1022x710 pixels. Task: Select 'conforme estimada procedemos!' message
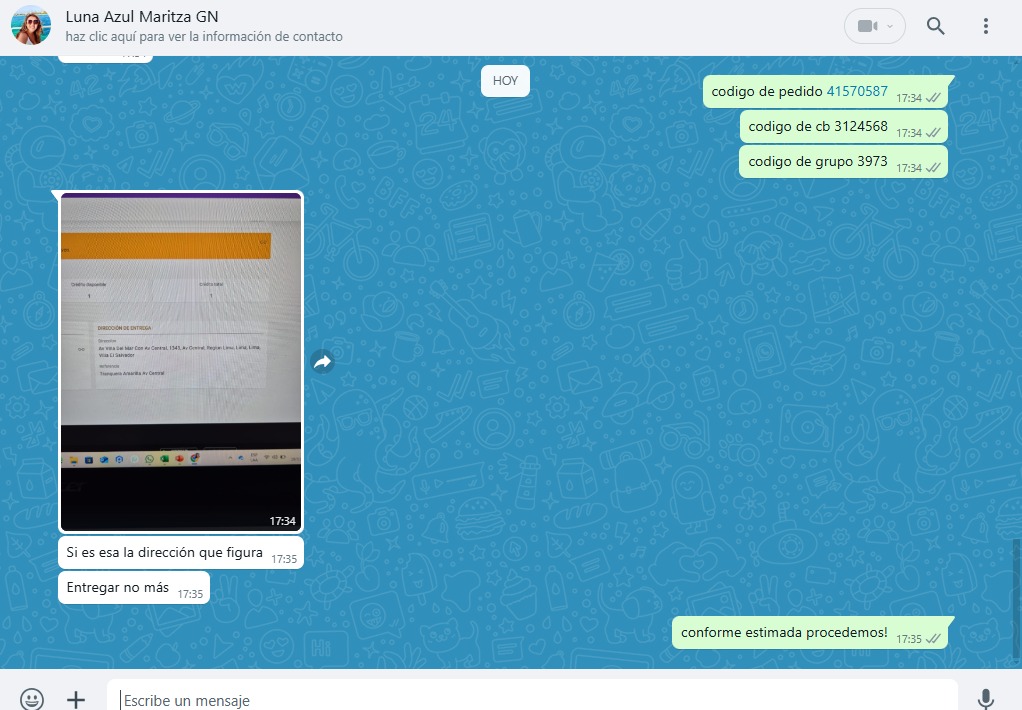click(784, 632)
